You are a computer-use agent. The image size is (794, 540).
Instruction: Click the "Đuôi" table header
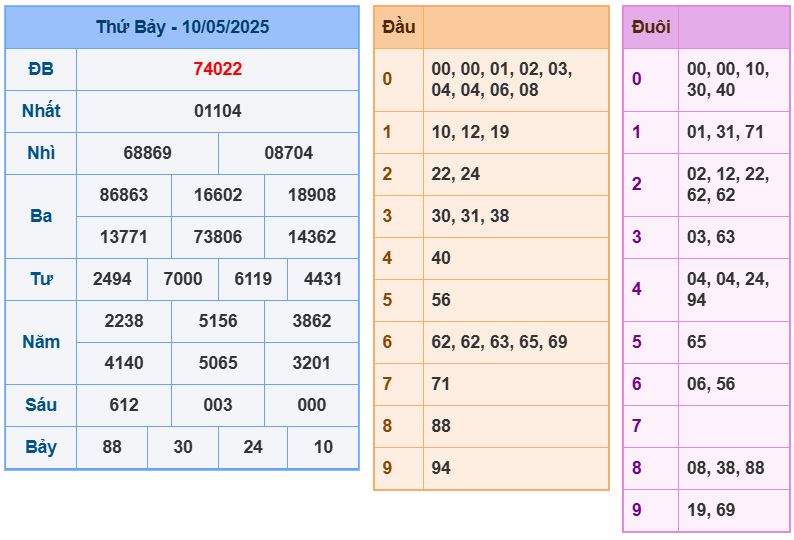(651, 27)
